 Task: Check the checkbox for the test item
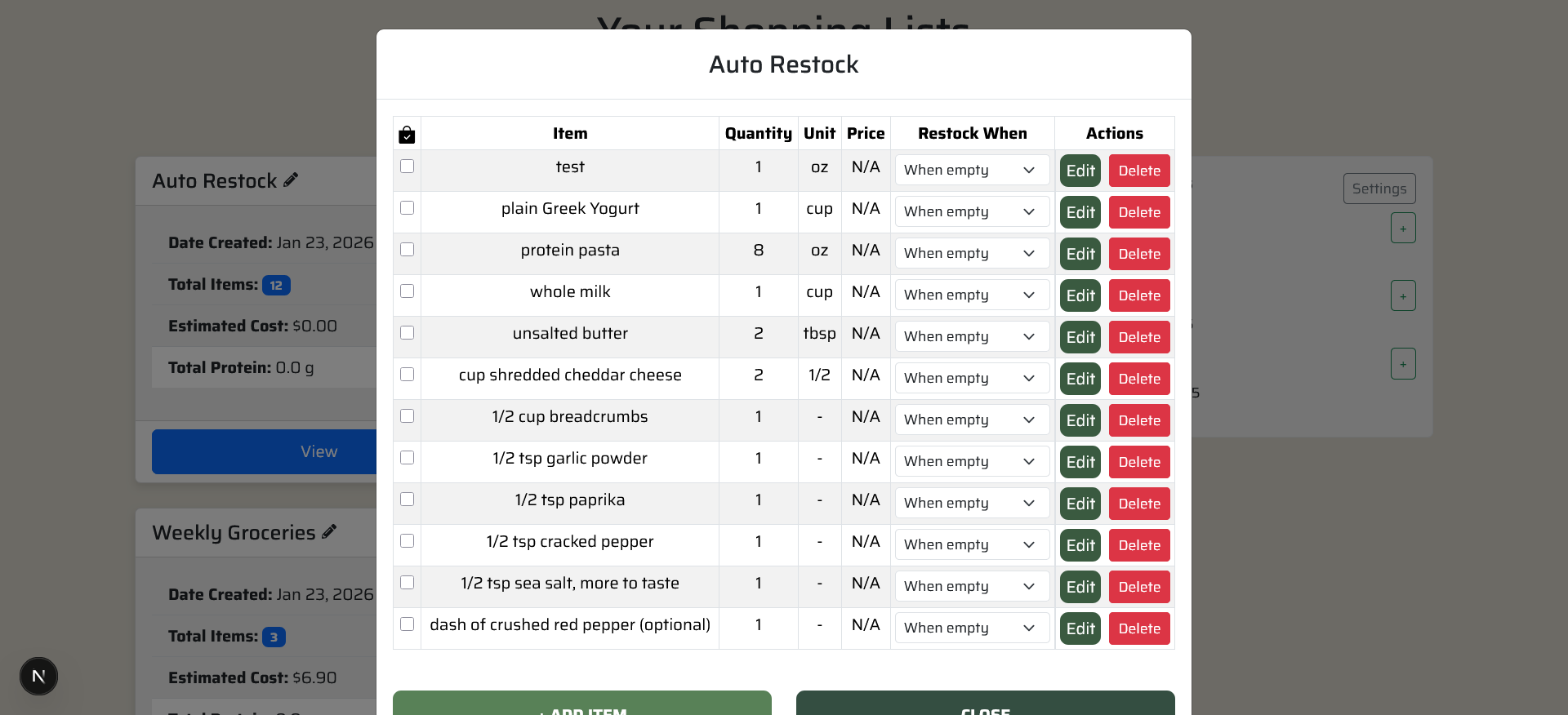[x=407, y=166]
